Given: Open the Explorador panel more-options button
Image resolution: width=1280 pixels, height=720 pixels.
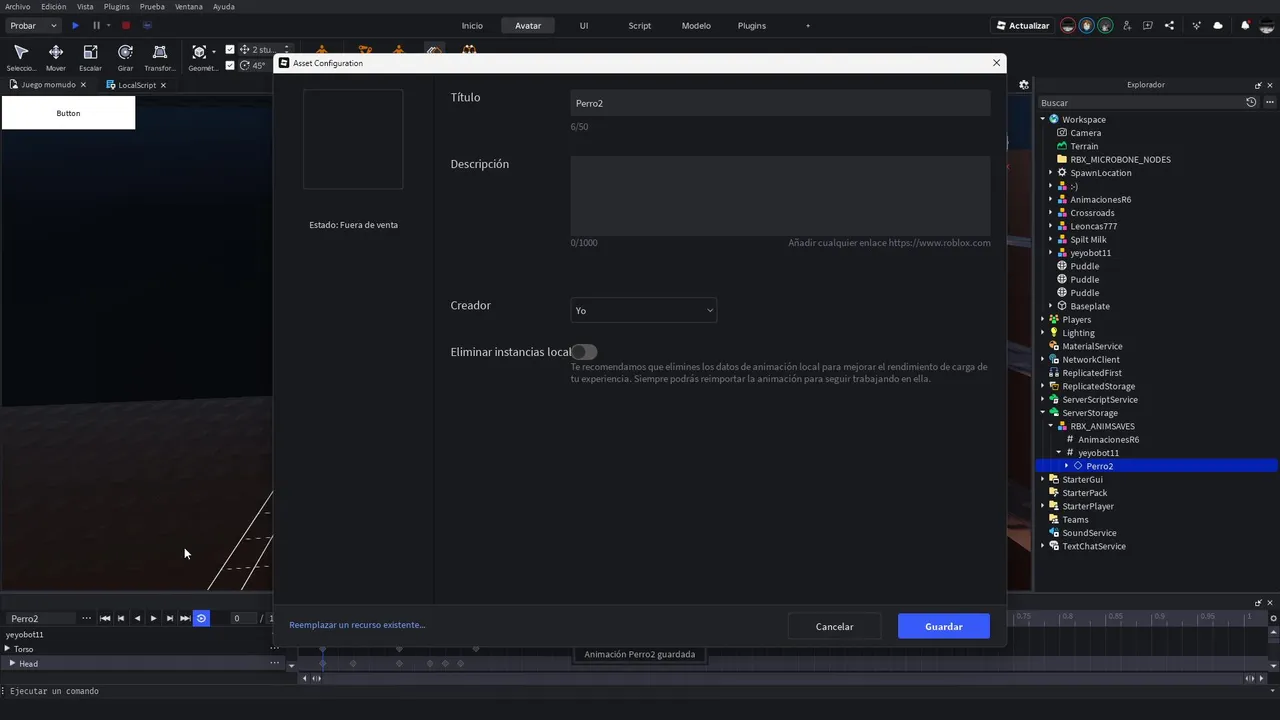Looking at the screenshot, I should point(1271,102).
